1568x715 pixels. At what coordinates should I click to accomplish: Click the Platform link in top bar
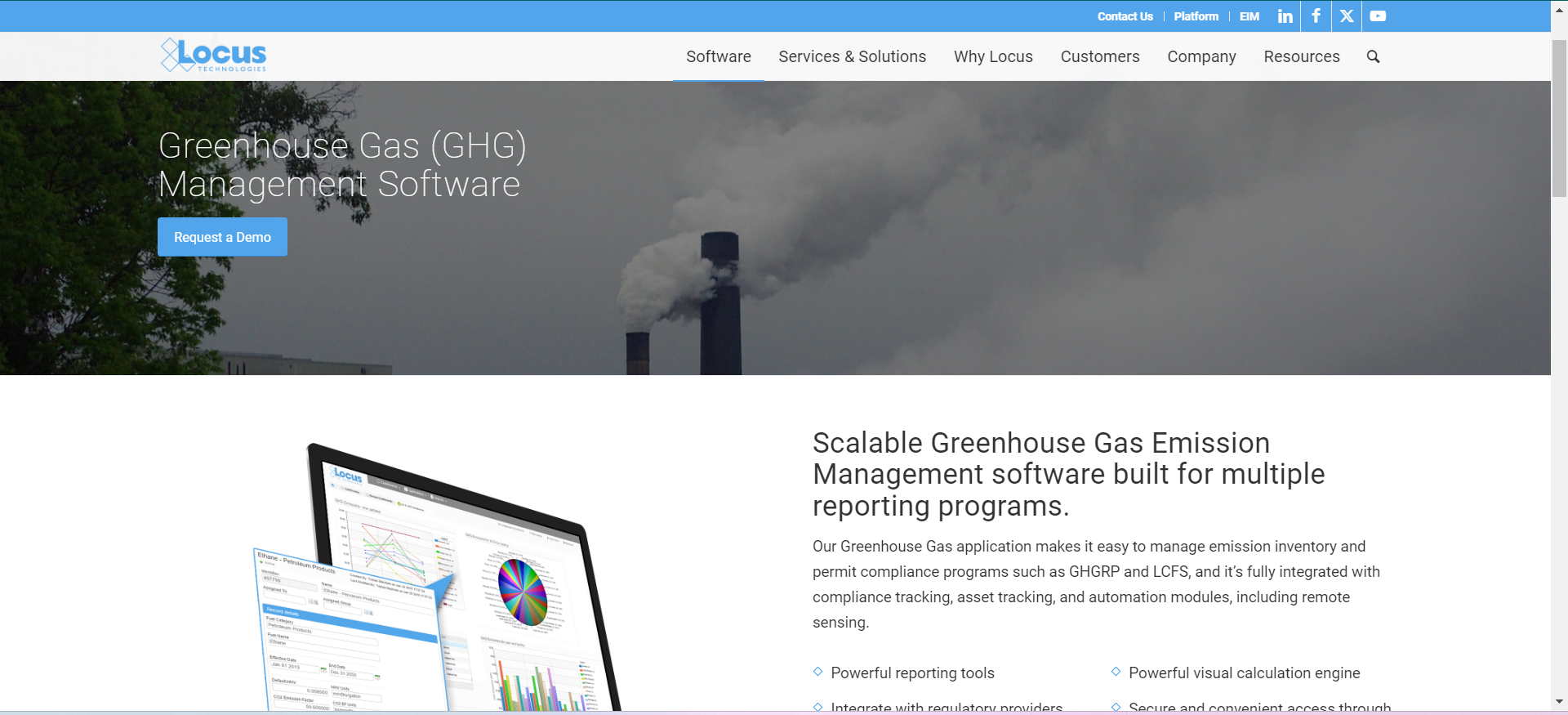point(1196,16)
